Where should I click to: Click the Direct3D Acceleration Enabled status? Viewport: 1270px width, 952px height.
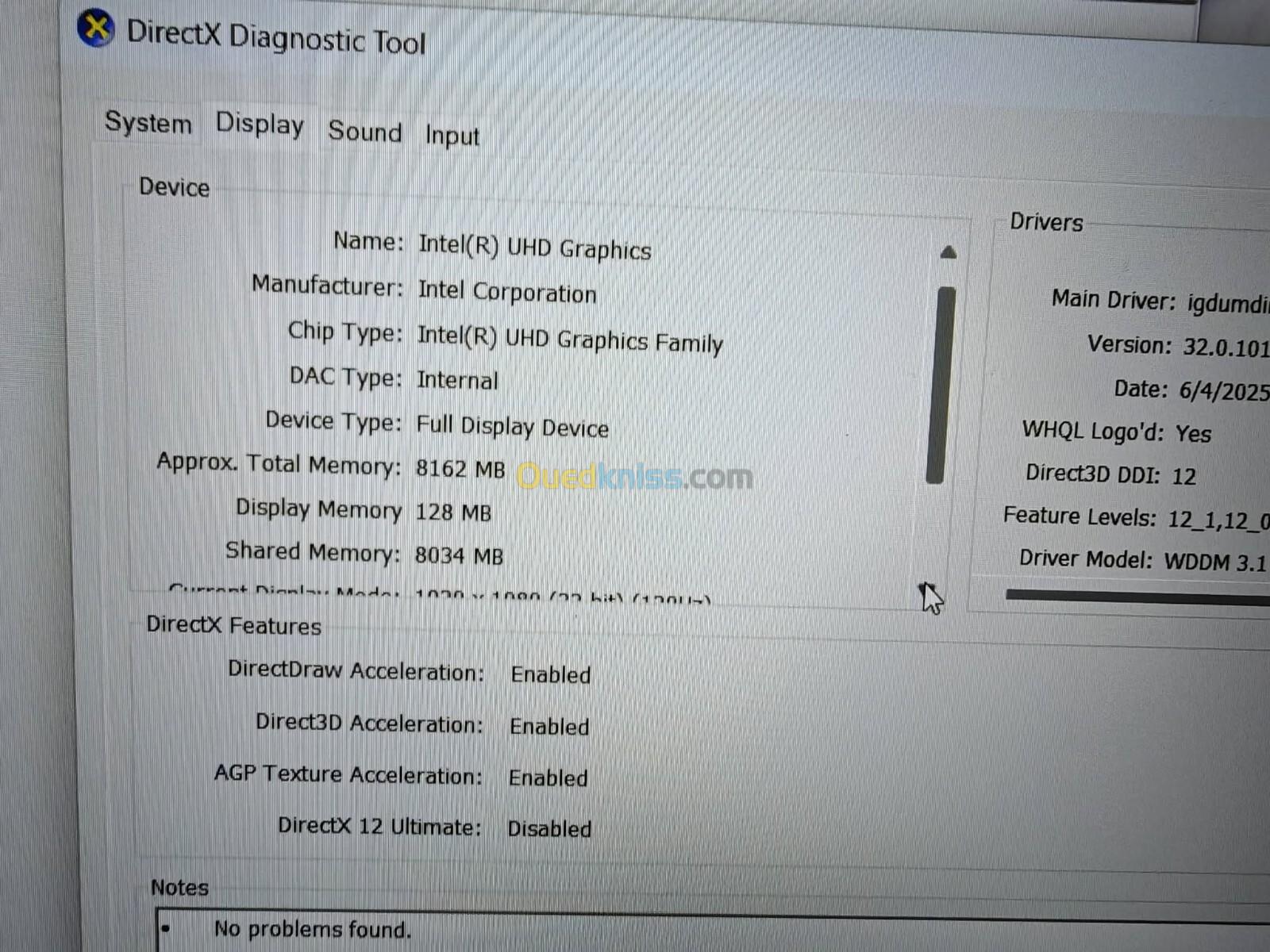pos(549,727)
